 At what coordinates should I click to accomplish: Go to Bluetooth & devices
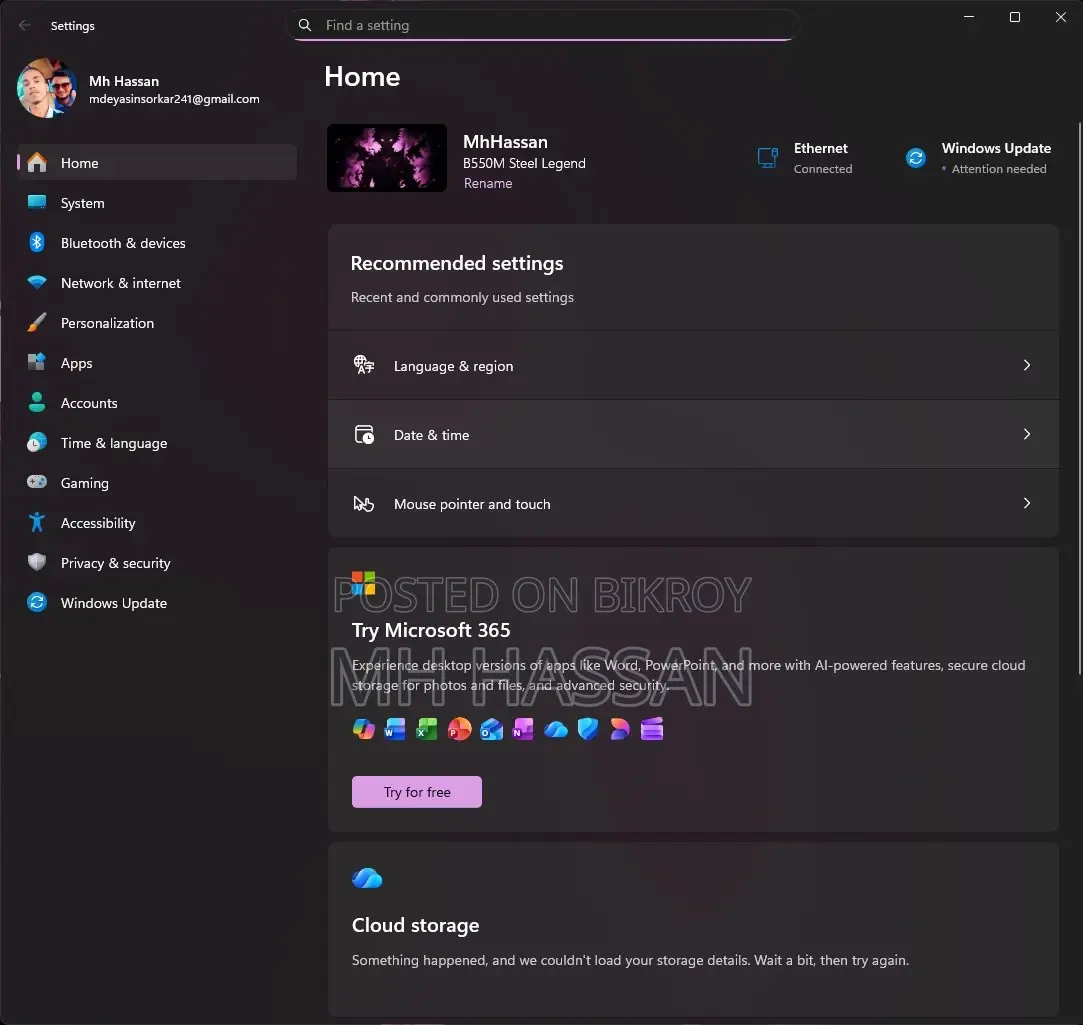tap(157, 242)
